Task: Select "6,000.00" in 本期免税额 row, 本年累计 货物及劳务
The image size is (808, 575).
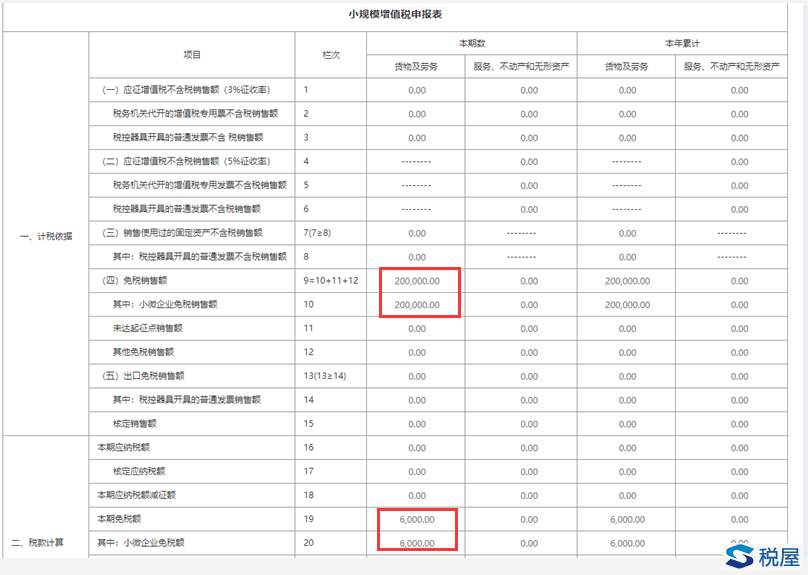Action: pos(627,520)
